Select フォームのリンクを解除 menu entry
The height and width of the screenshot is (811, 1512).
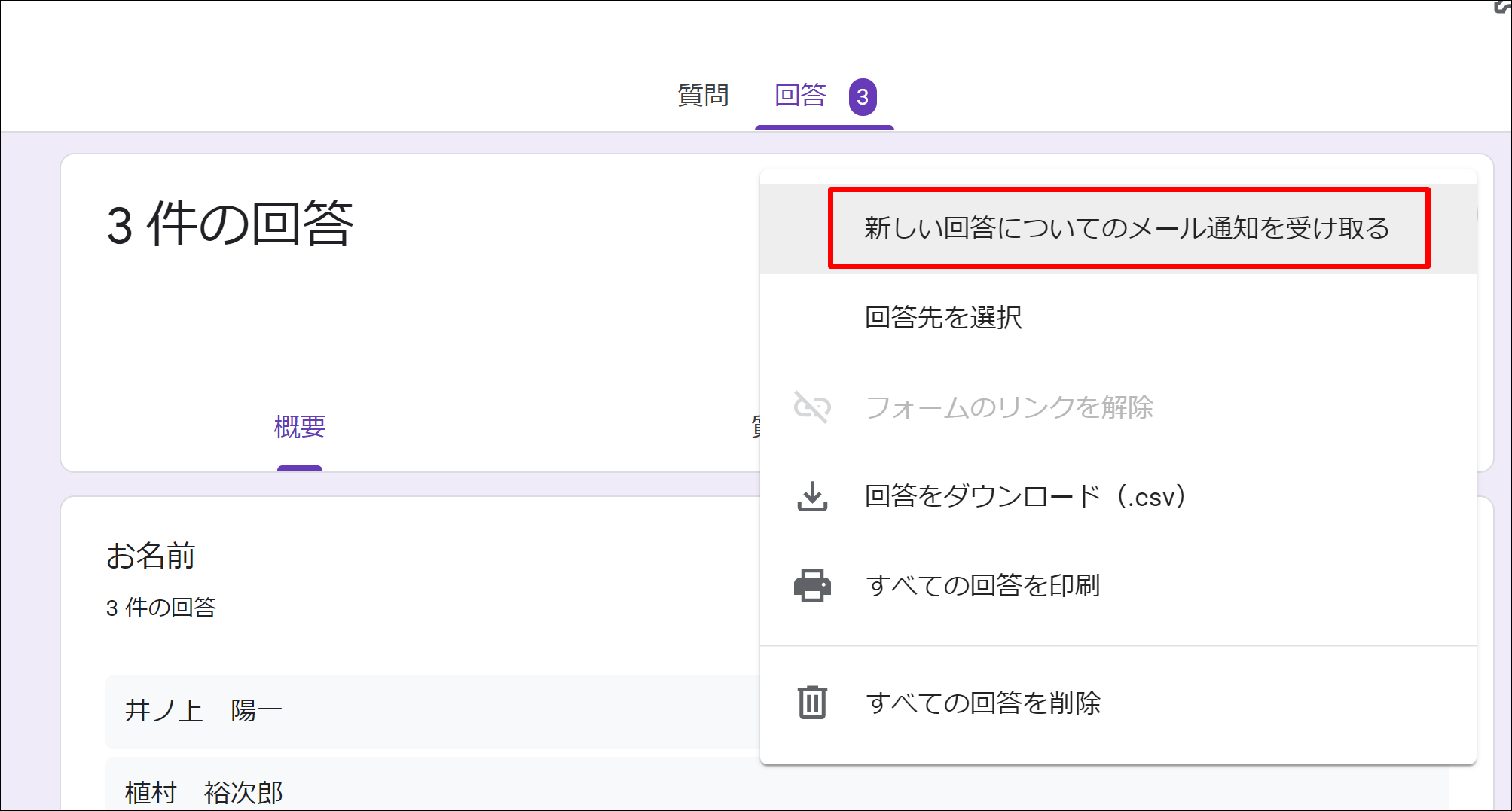[1010, 407]
